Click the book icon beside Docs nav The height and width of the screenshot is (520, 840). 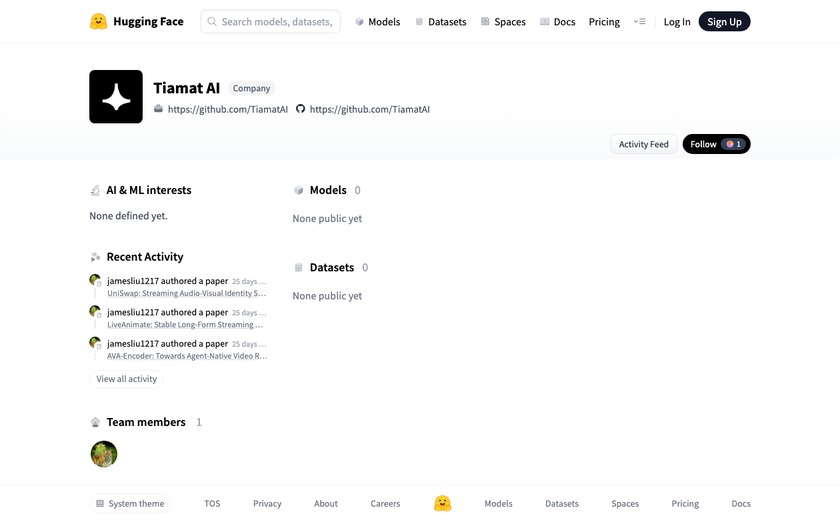[544, 22]
